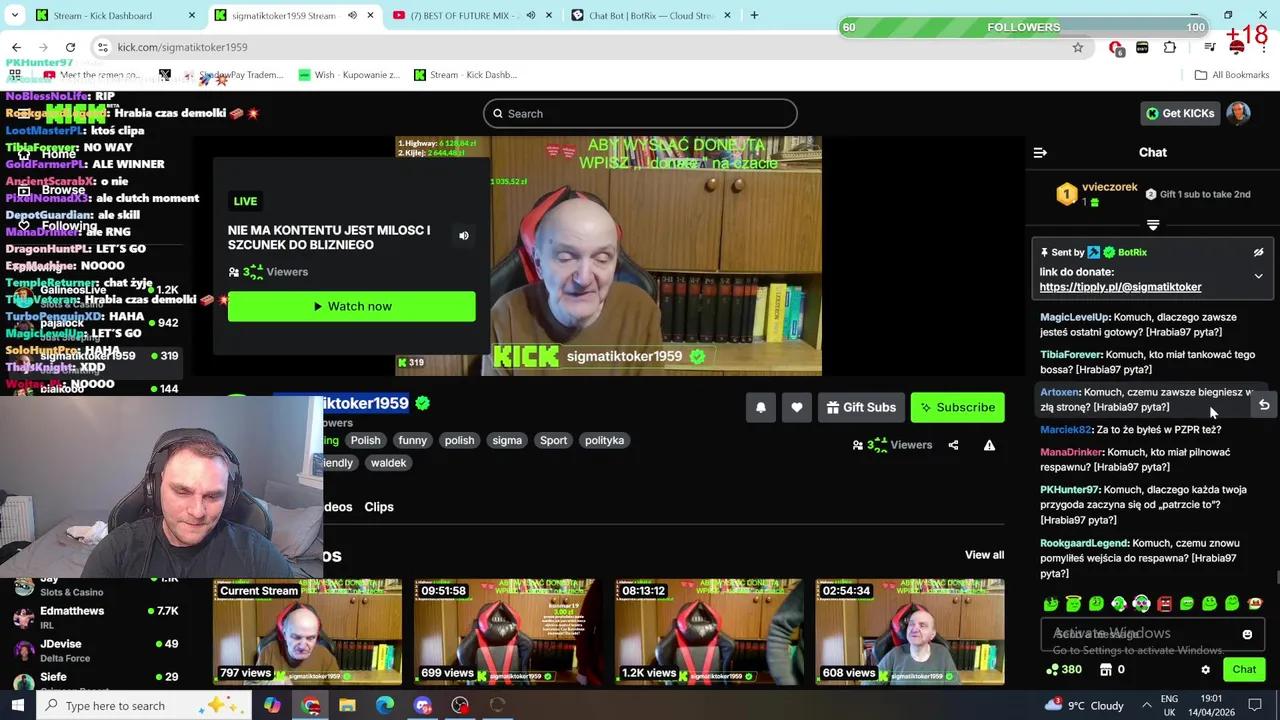
Task: Switch to the Clips tab
Action: click(x=379, y=507)
